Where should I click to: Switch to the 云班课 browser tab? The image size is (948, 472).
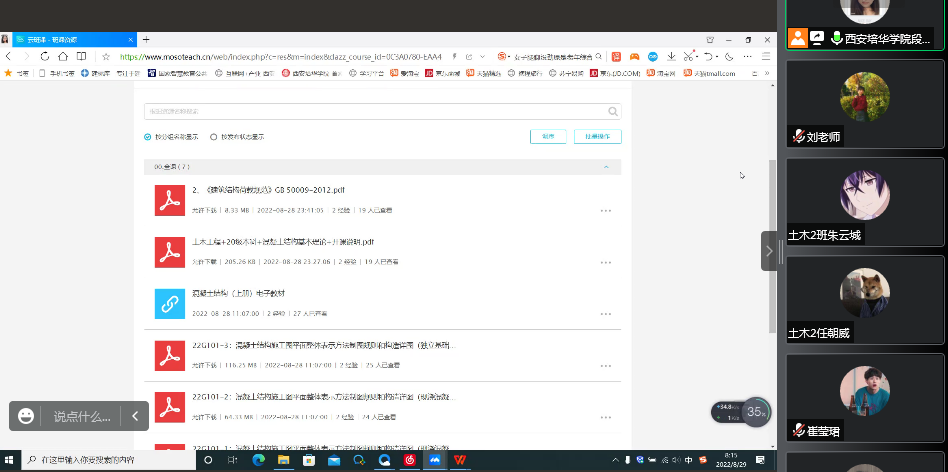click(60, 39)
